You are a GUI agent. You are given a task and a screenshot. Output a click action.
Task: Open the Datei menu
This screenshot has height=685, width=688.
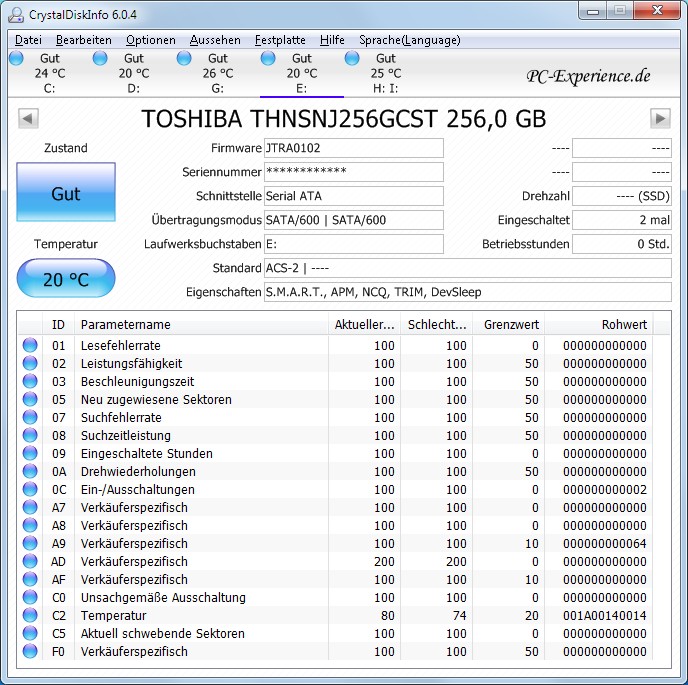point(28,40)
